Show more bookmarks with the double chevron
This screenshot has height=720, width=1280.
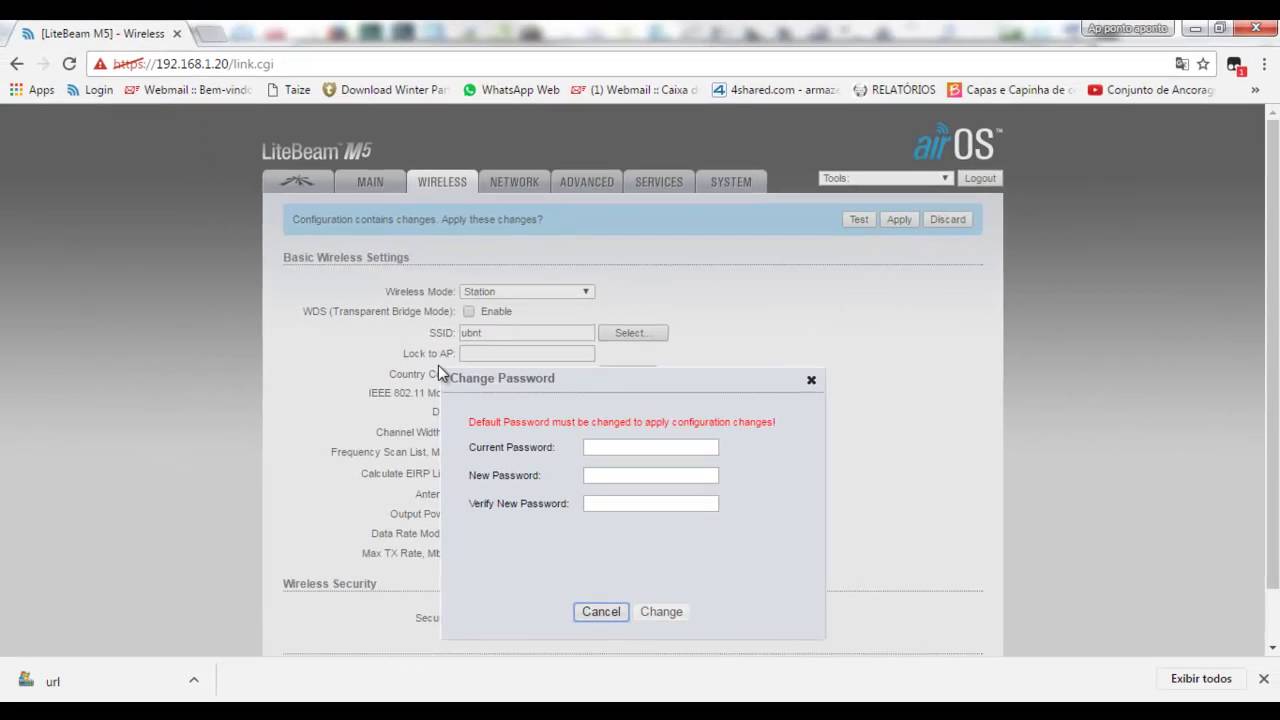pyautogui.click(x=1255, y=89)
